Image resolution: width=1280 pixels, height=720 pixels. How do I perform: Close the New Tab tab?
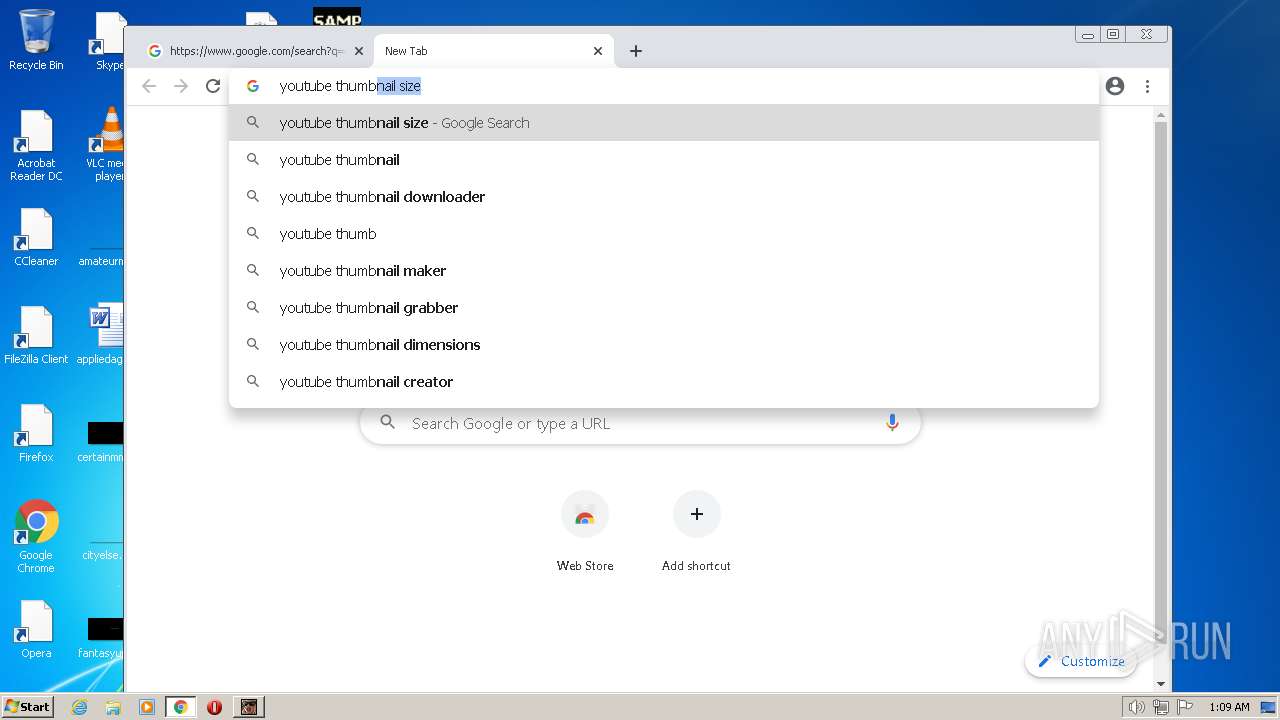598,51
